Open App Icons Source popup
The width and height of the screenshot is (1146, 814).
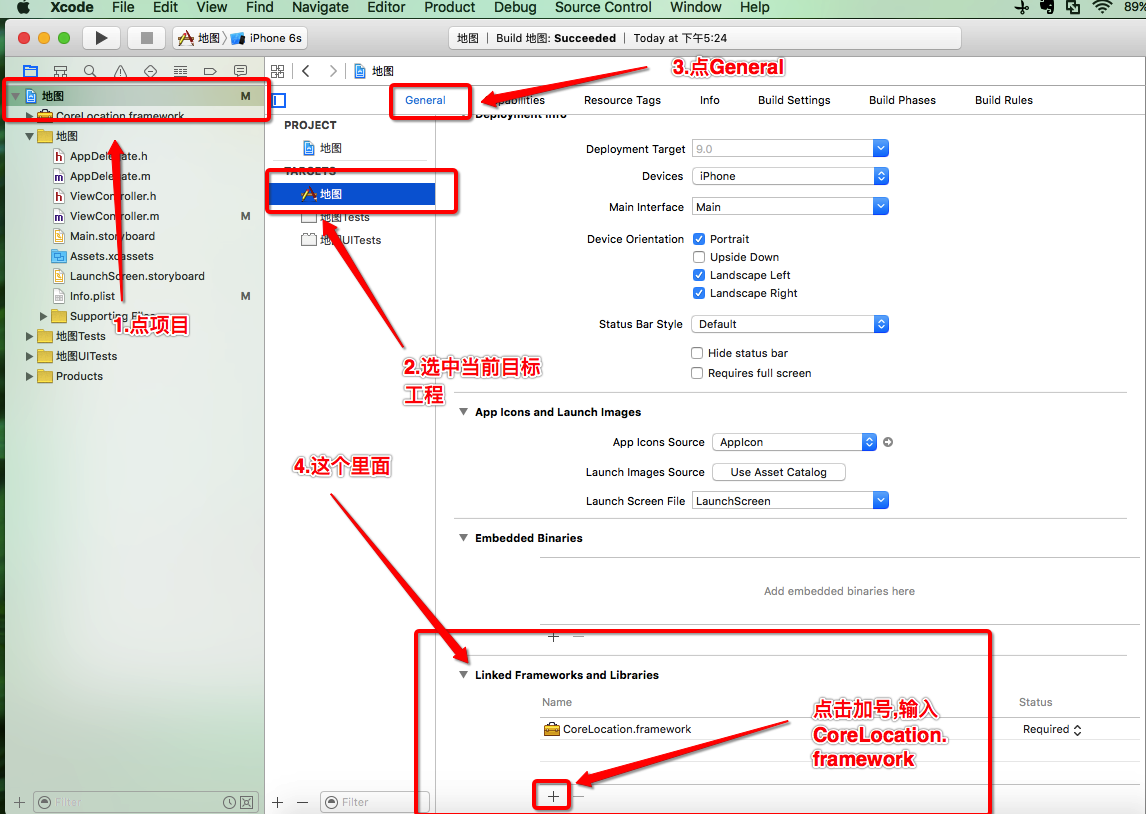click(794, 442)
